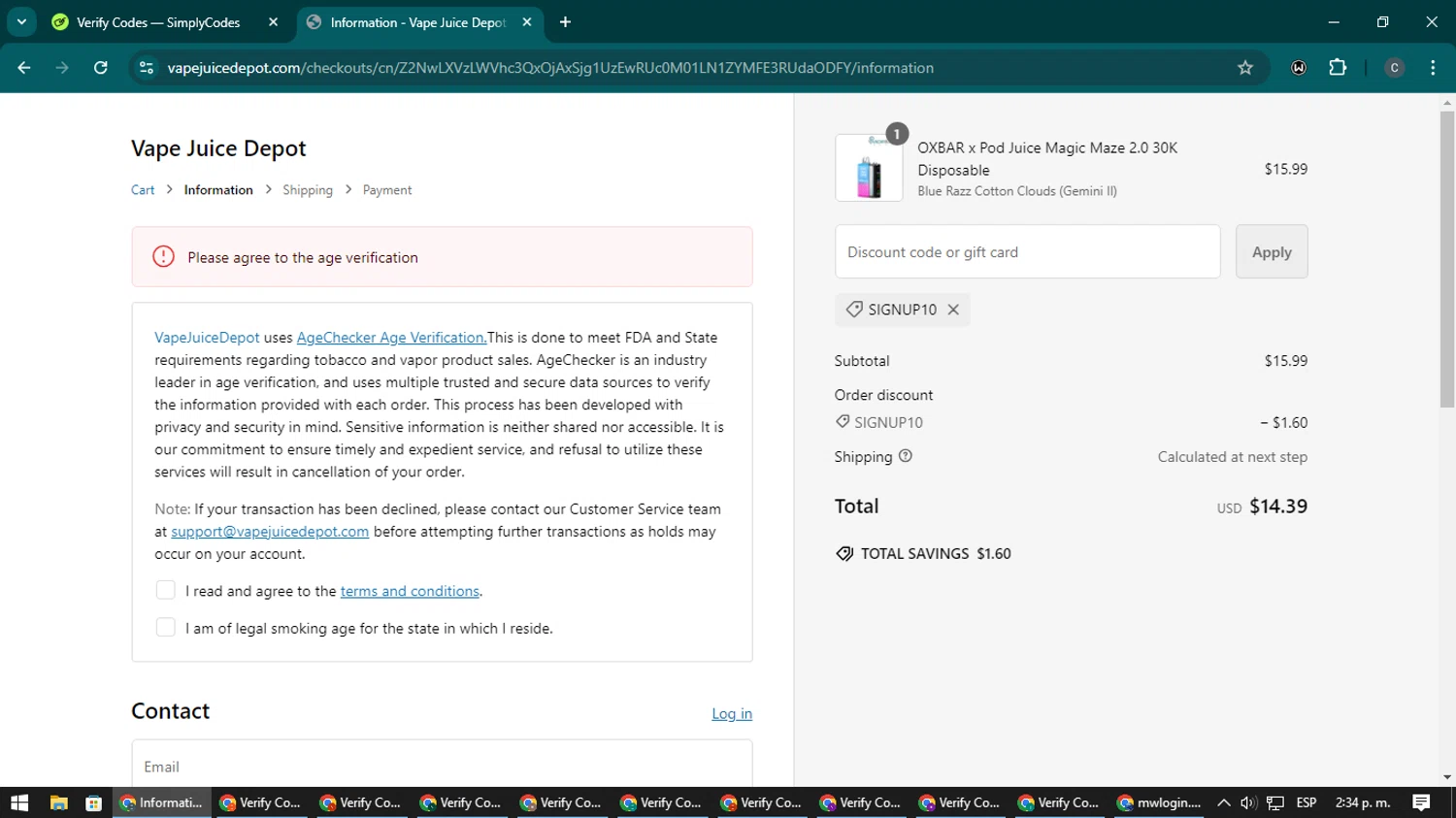This screenshot has width=1456, height=818.
Task: Change the ESP input language
Action: 1307,802
